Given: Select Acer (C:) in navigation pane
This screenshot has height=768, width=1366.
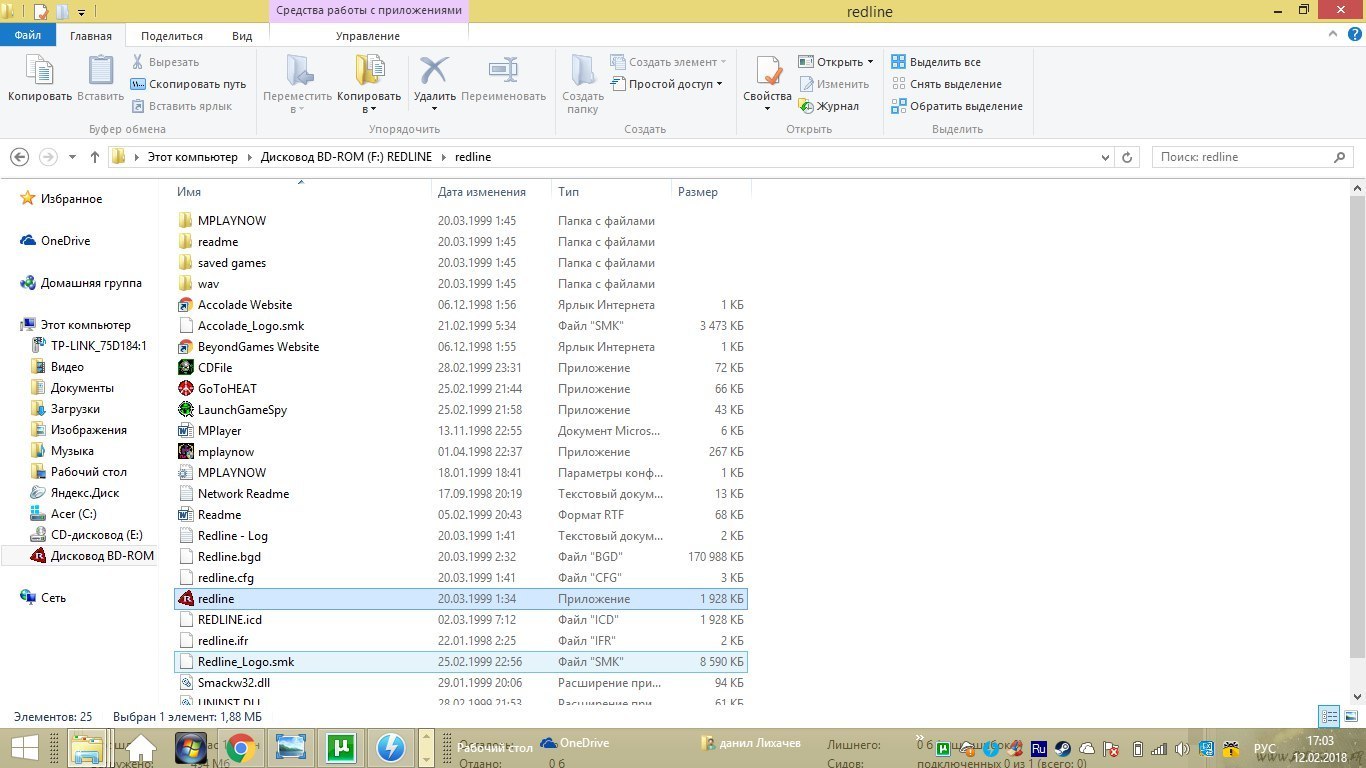Looking at the screenshot, I should [x=73, y=514].
